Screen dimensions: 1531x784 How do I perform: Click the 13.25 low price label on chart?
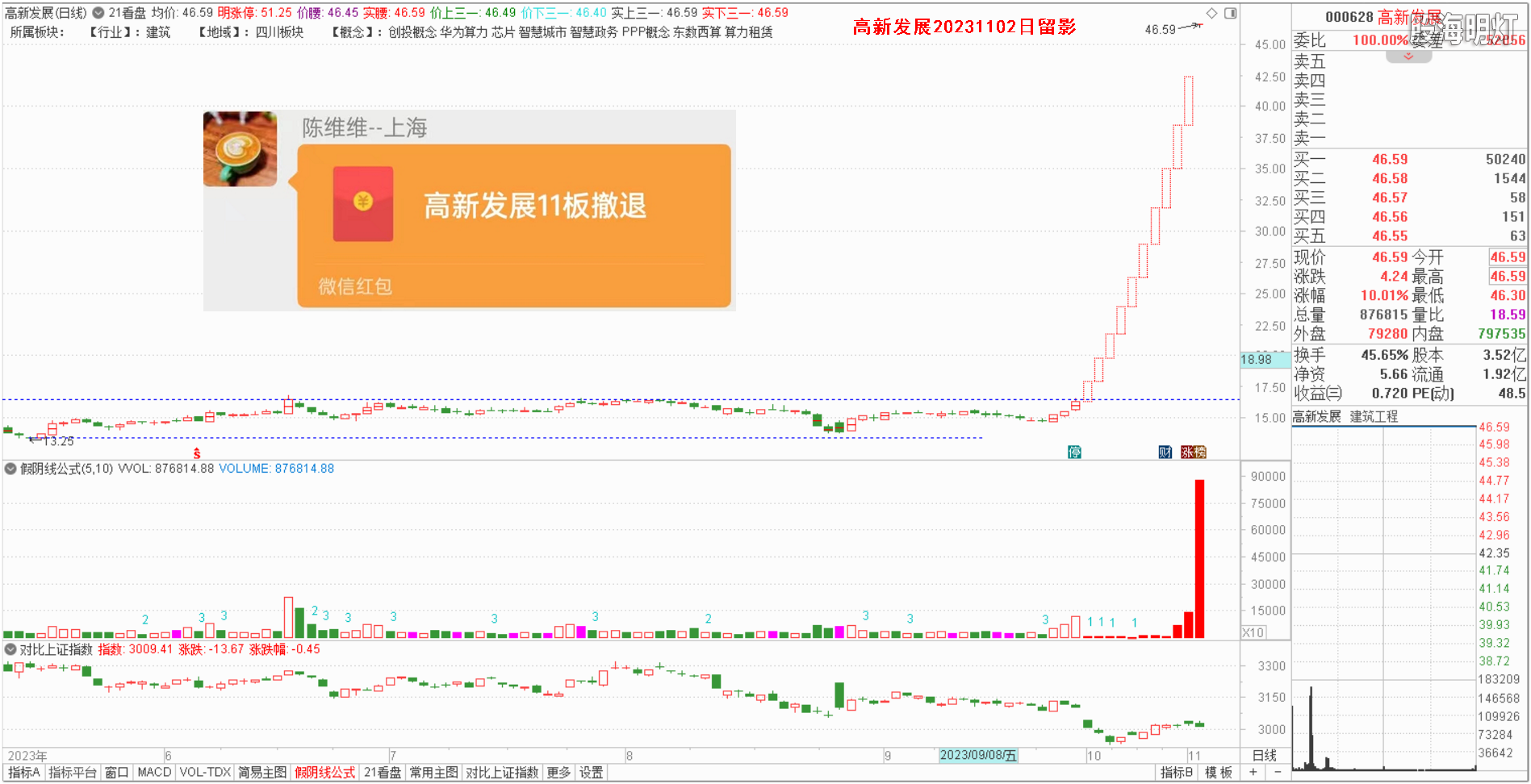58,441
